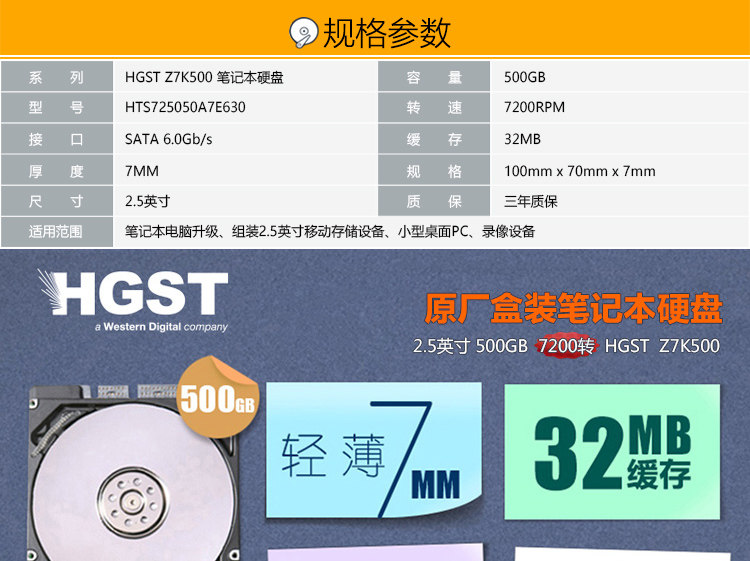The image size is (750, 561).
Task: Click the 系列 label cell
Action: (57, 77)
